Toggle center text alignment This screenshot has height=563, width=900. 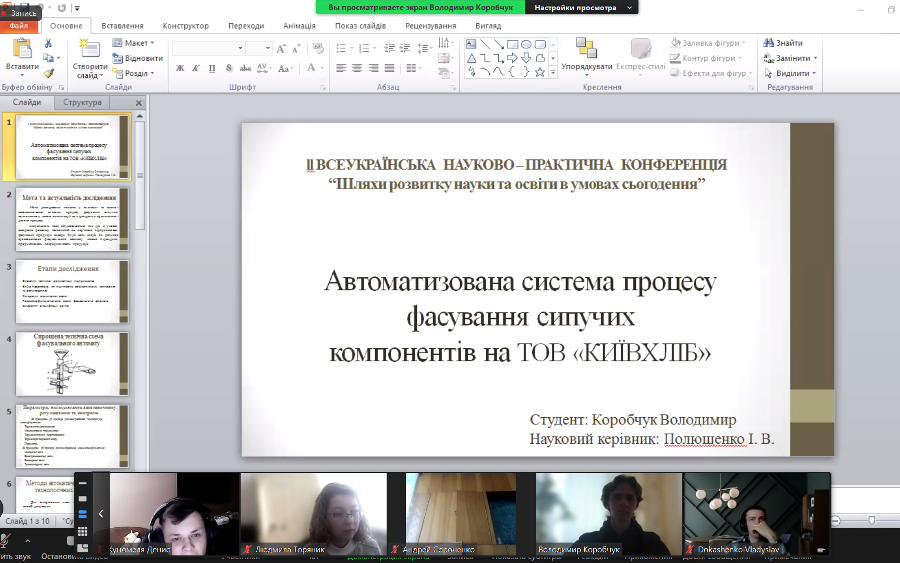(357, 68)
